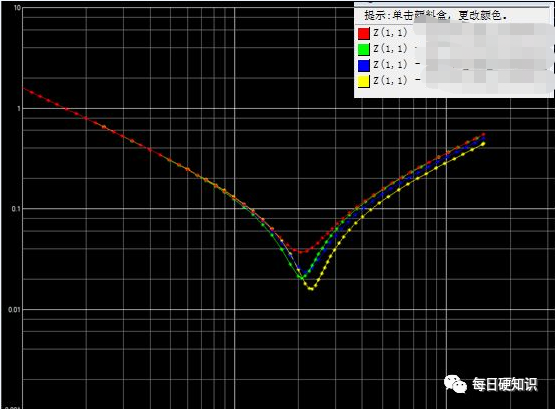Click the blue color swatch in legend
Image resolution: width=555 pixels, height=410 pixels.
point(364,65)
